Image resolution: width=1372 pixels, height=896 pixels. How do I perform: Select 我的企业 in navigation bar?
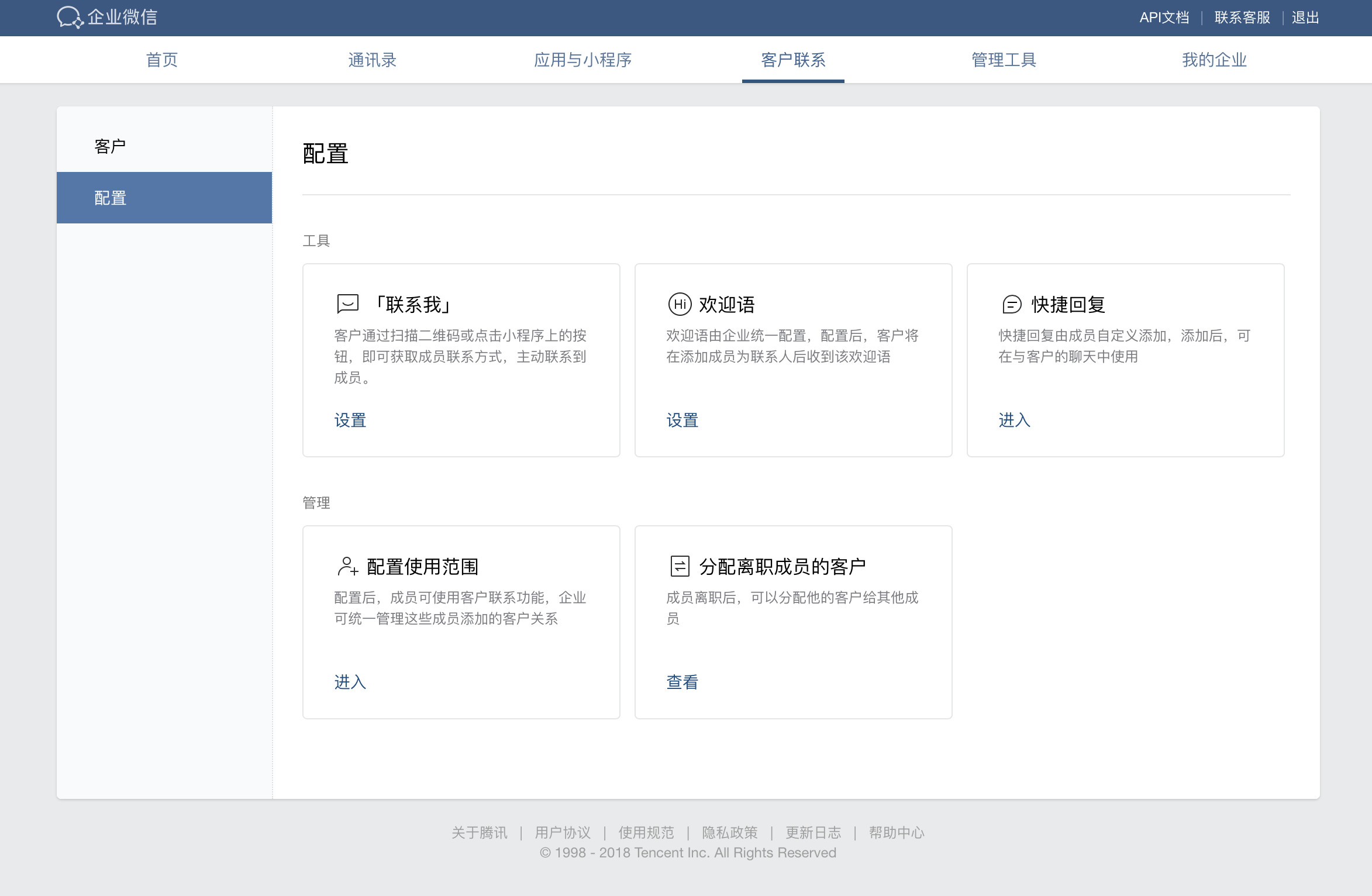pyautogui.click(x=1214, y=60)
